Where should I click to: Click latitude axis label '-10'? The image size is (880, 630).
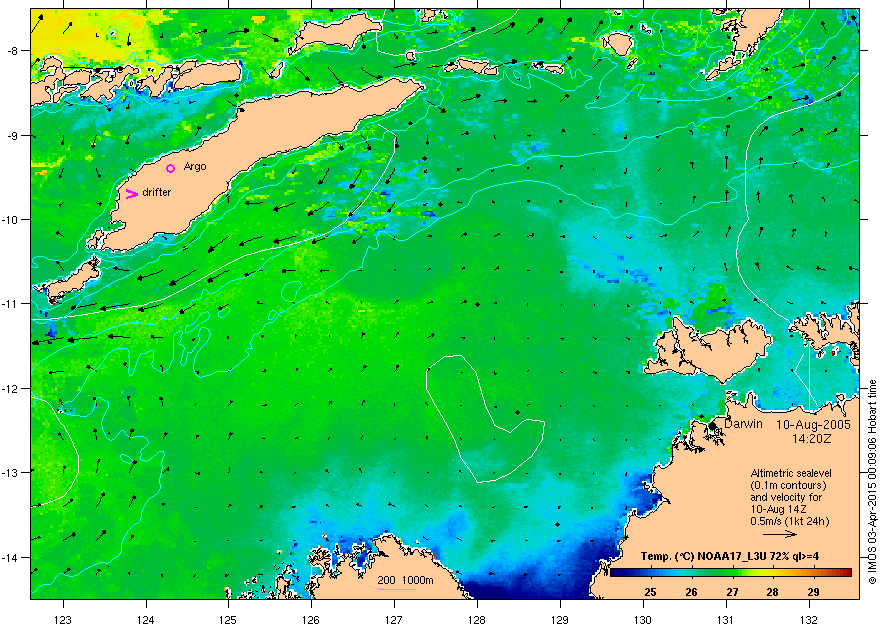pyautogui.click(x=10, y=219)
